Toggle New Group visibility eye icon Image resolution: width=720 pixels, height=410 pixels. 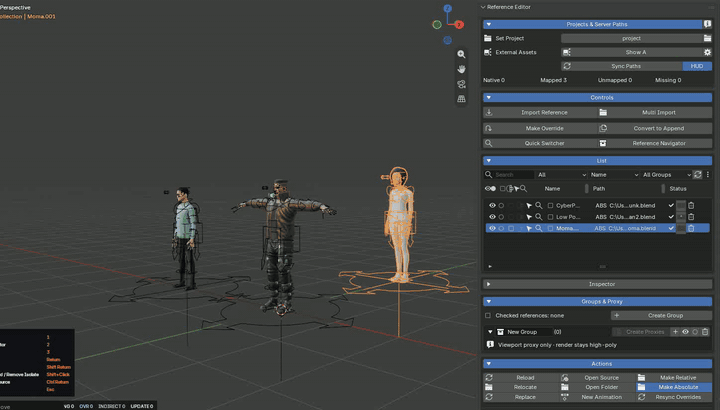click(x=685, y=331)
